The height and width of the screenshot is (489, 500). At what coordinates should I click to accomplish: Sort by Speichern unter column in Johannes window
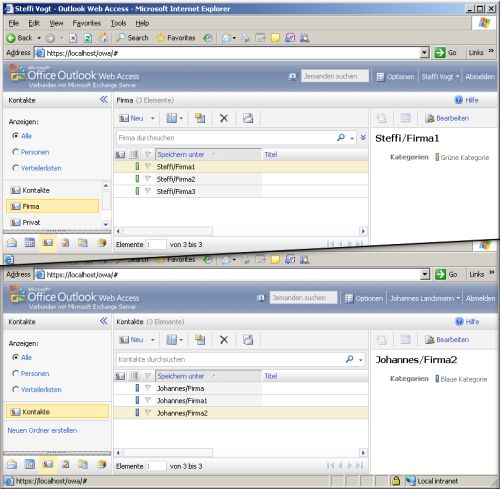click(x=208, y=376)
